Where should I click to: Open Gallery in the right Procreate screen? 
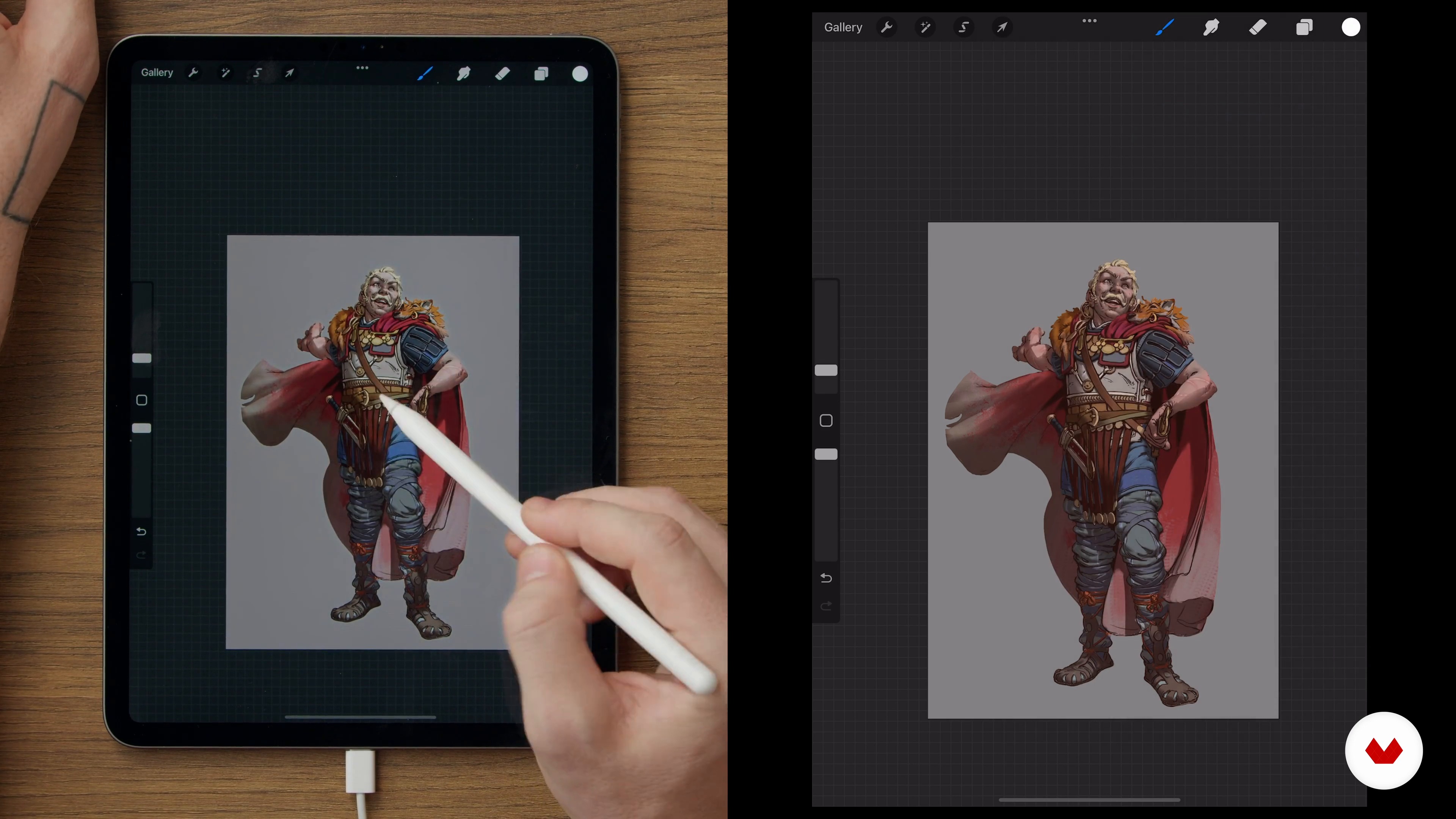click(x=843, y=27)
